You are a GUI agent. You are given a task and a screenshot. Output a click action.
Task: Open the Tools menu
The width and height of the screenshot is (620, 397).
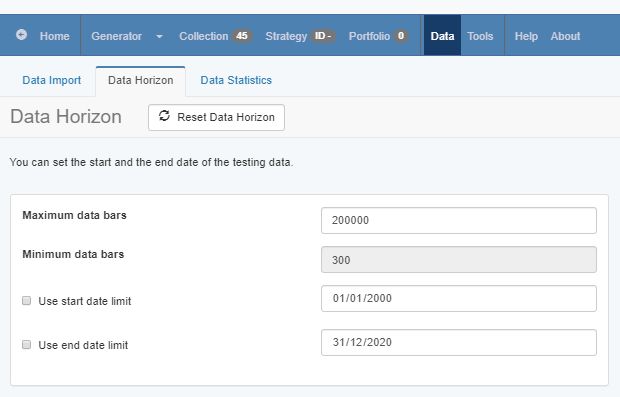point(480,36)
